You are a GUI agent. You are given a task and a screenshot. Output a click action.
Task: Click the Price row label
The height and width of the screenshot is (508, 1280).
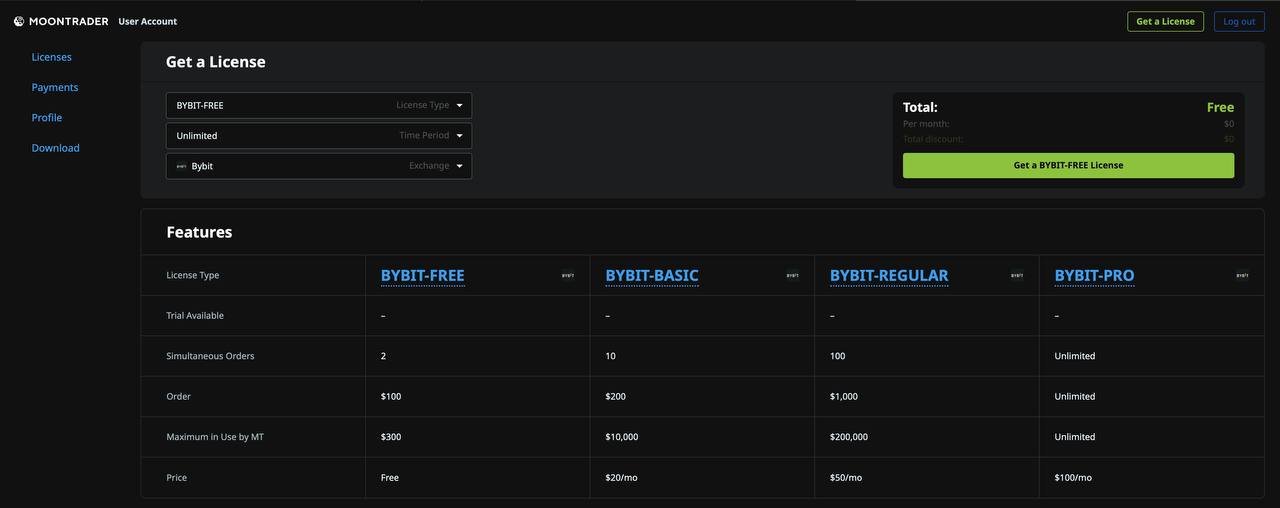176,478
